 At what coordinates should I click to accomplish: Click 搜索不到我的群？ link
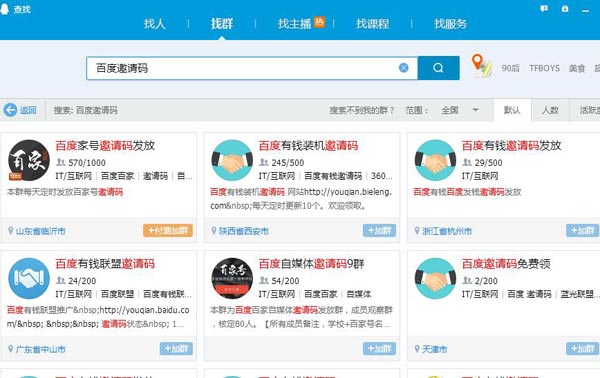[x=362, y=110]
